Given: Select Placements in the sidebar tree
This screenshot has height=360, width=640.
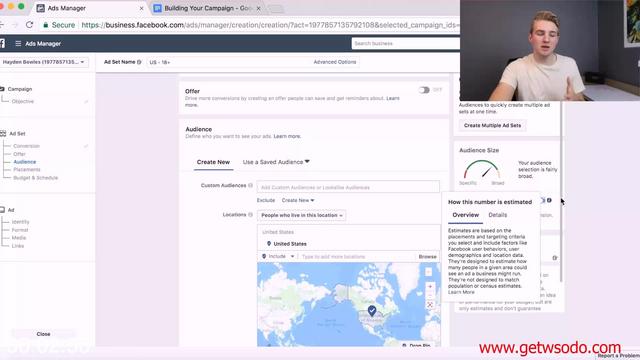Looking at the screenshot, I should click(27, 170).
